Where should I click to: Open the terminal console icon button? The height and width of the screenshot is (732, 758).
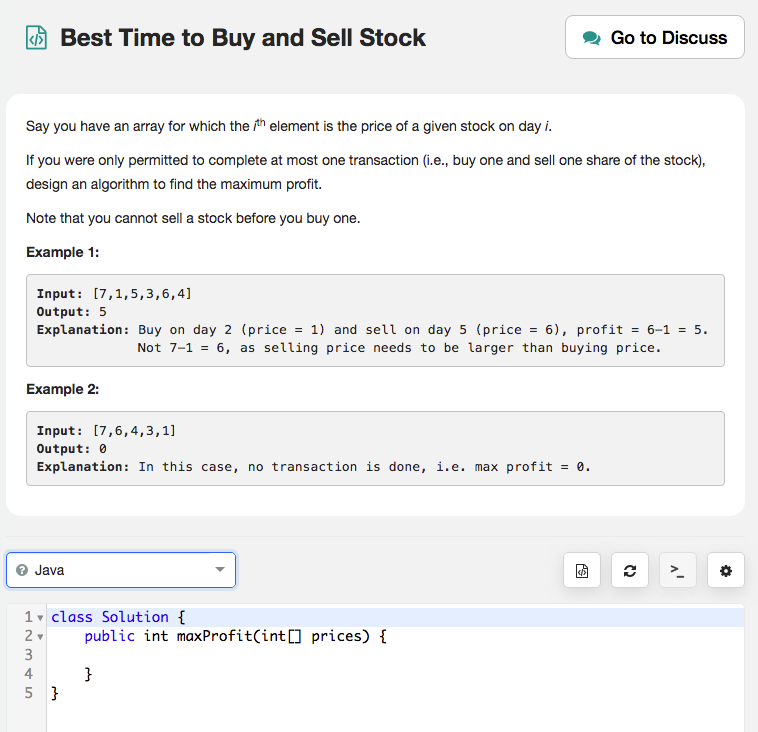pyautogui.click(x=678, y=571)
